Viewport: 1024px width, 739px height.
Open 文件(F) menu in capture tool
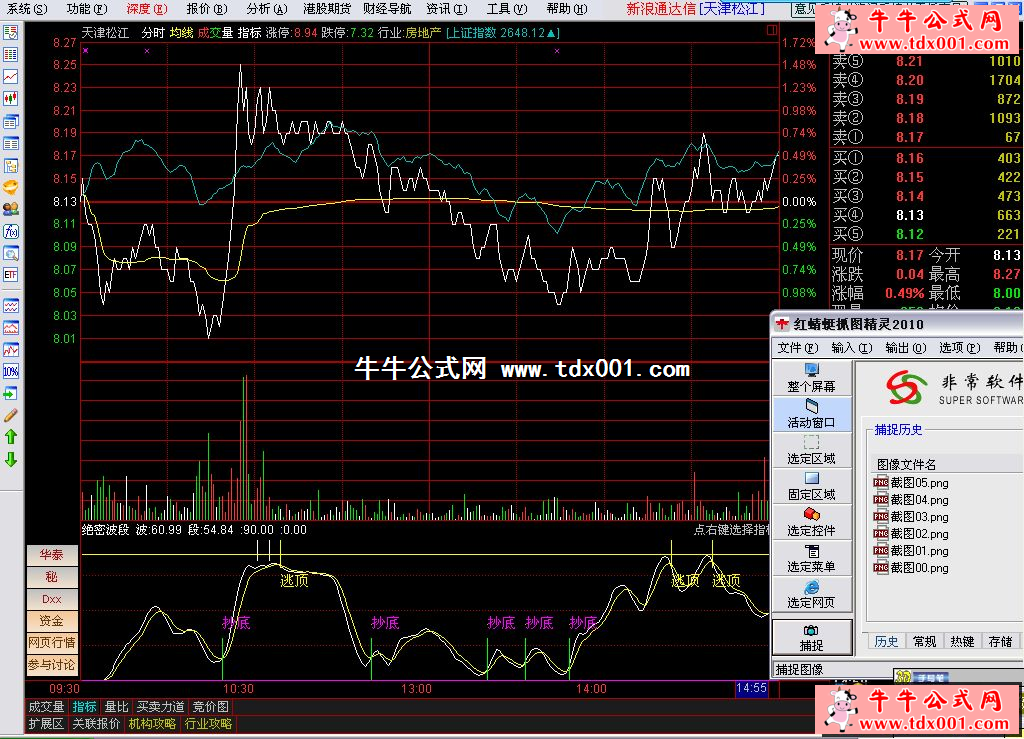pyautogui.click(x=797, y=348)
